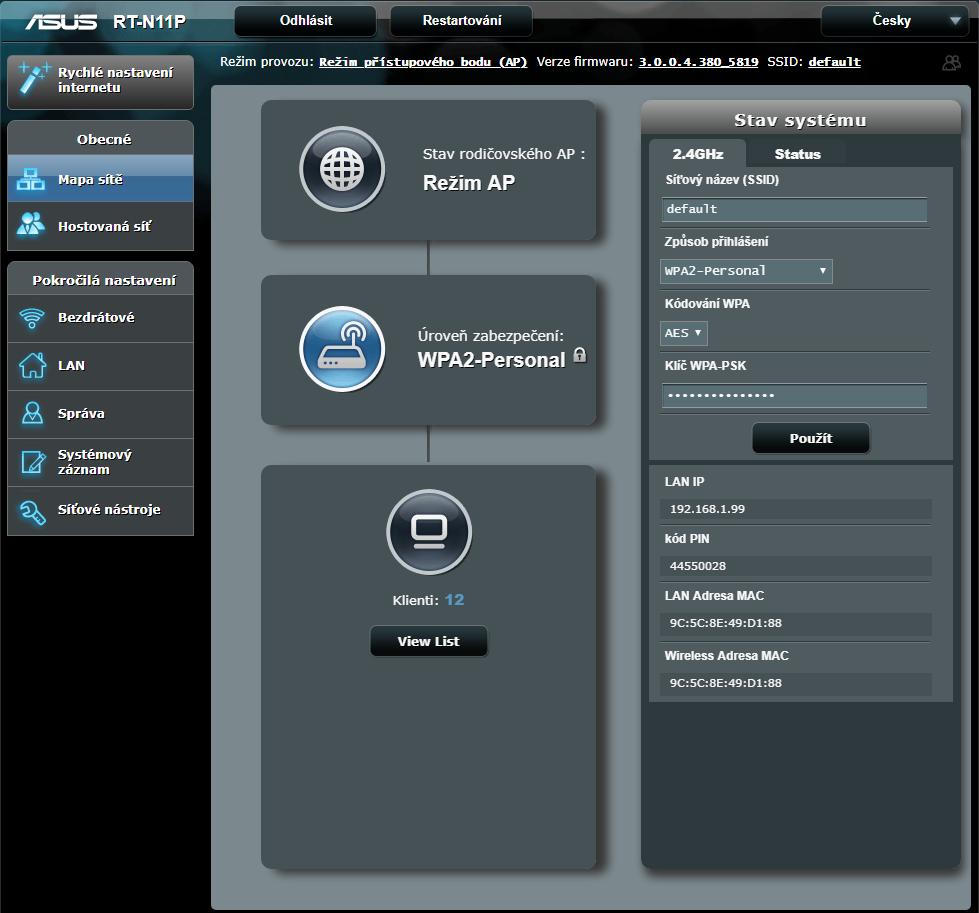Select the router security level icon
979x913 pixels.
342,349
